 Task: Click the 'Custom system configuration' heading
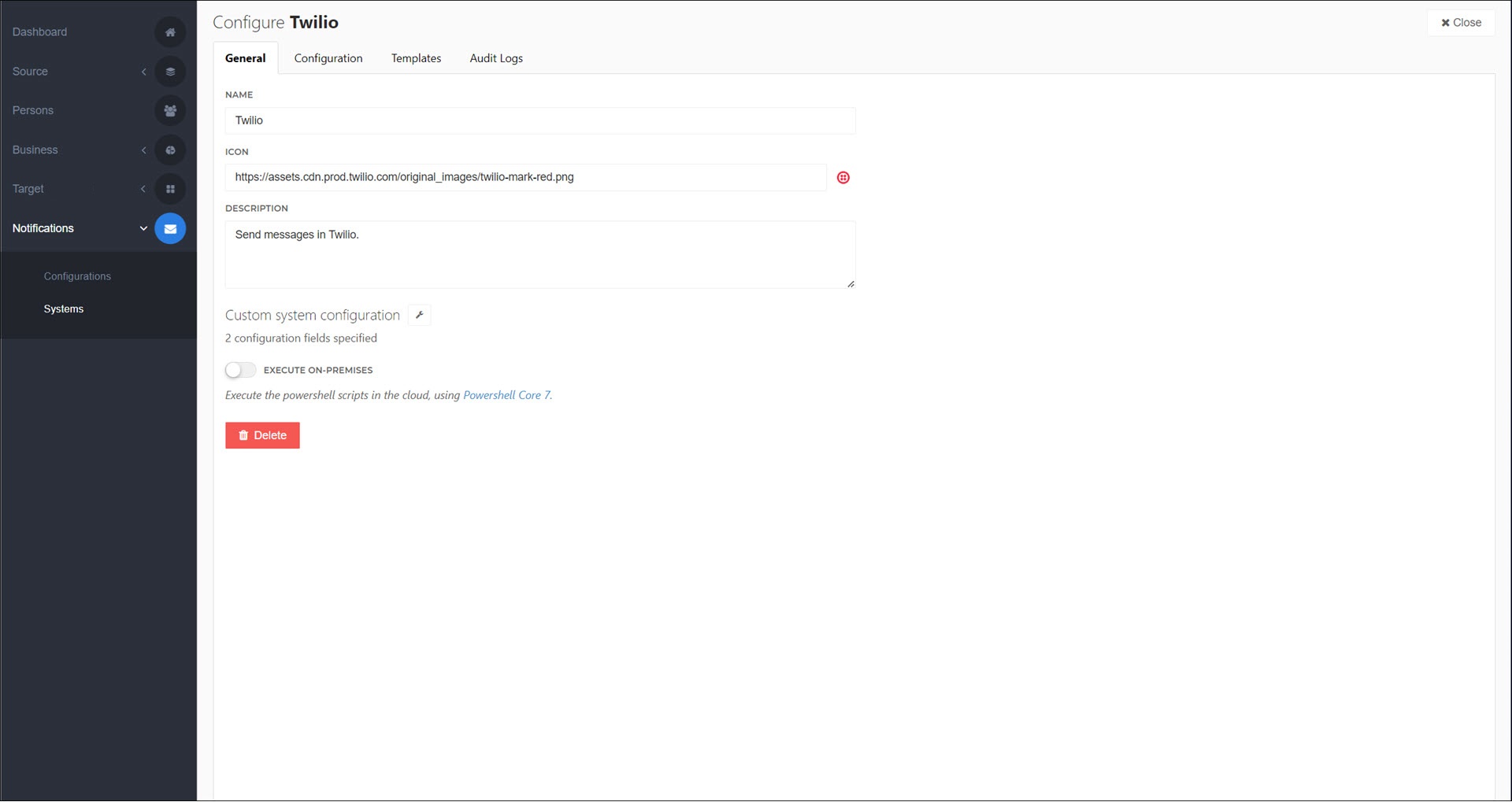click(x=313, y=316)
